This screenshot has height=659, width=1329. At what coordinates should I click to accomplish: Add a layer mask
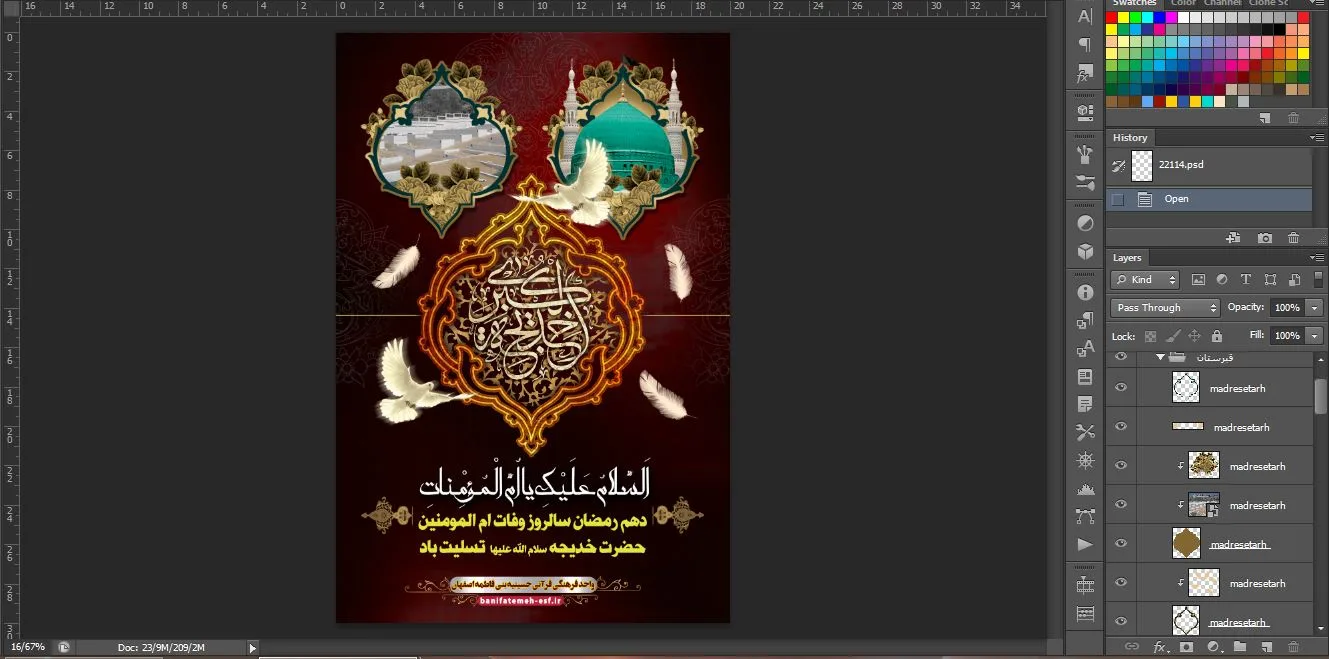click(1186, 647)
